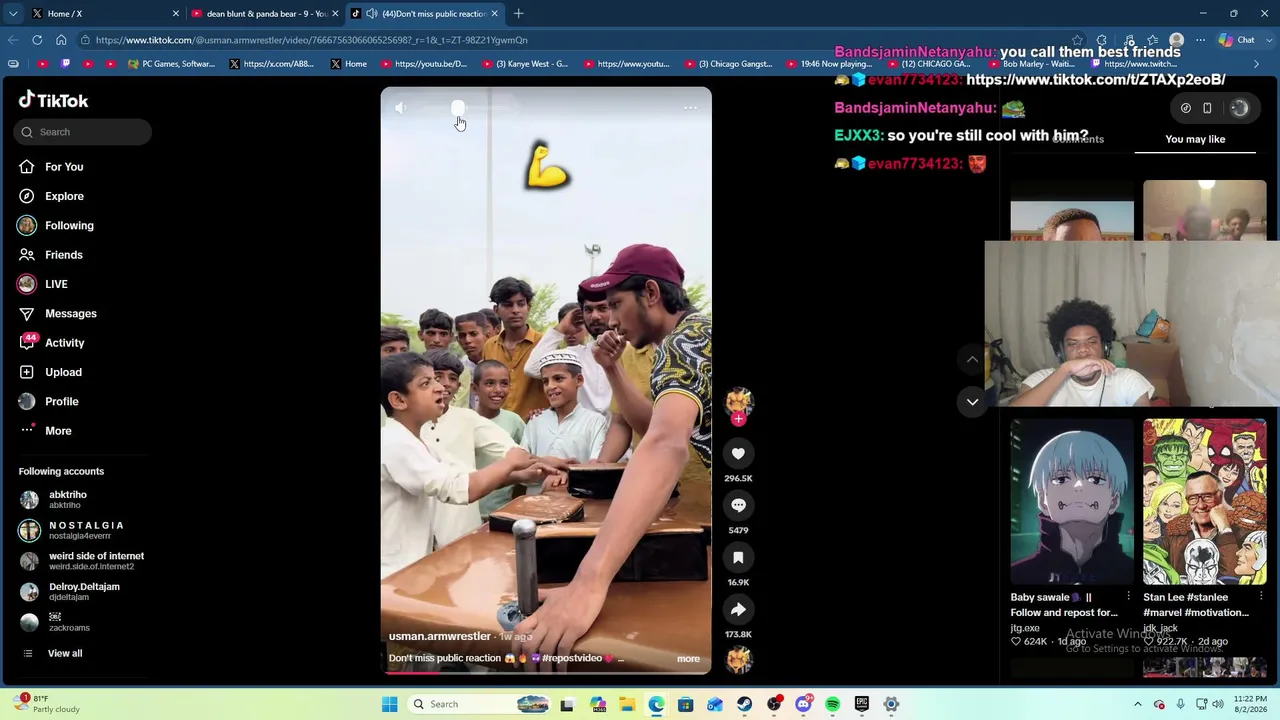Screen dimensions: 1280x720
Task: Open the Windows Start menu
Action: (x=389, y=705)
